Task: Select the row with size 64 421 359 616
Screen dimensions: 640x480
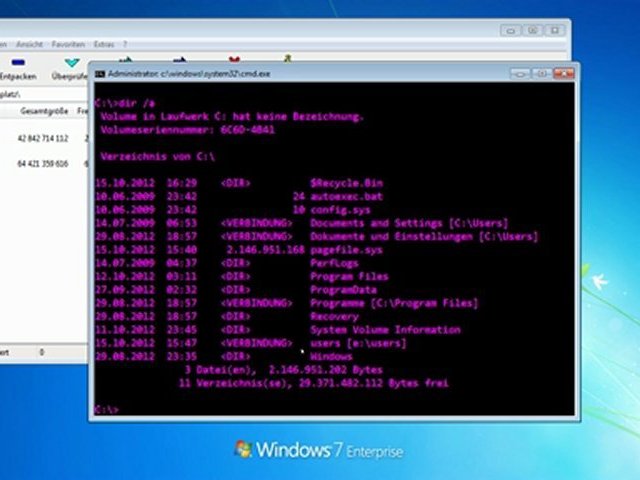Action: point(43,163)
